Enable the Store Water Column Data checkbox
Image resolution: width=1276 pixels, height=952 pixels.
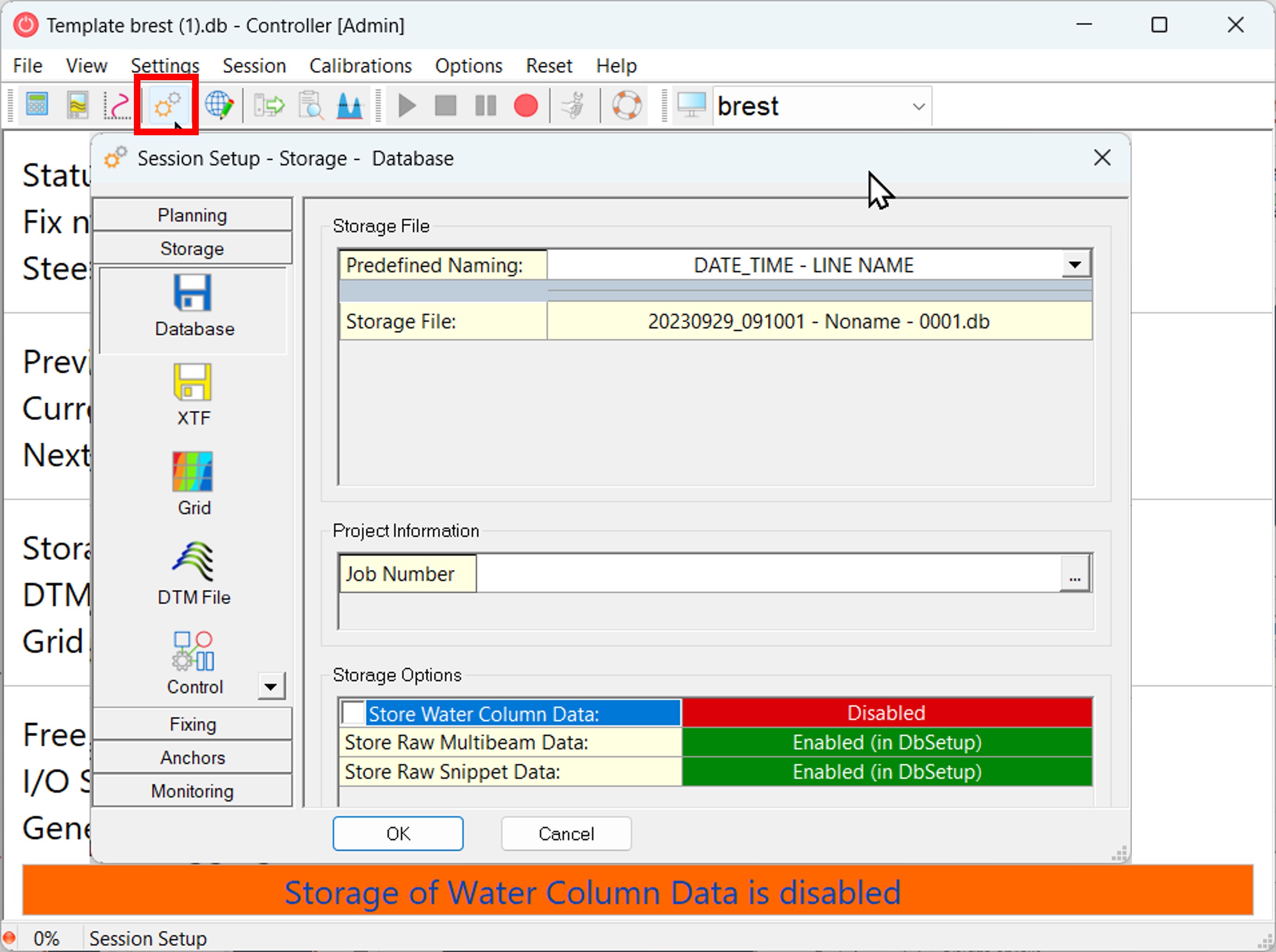click(x=353, y=714)
